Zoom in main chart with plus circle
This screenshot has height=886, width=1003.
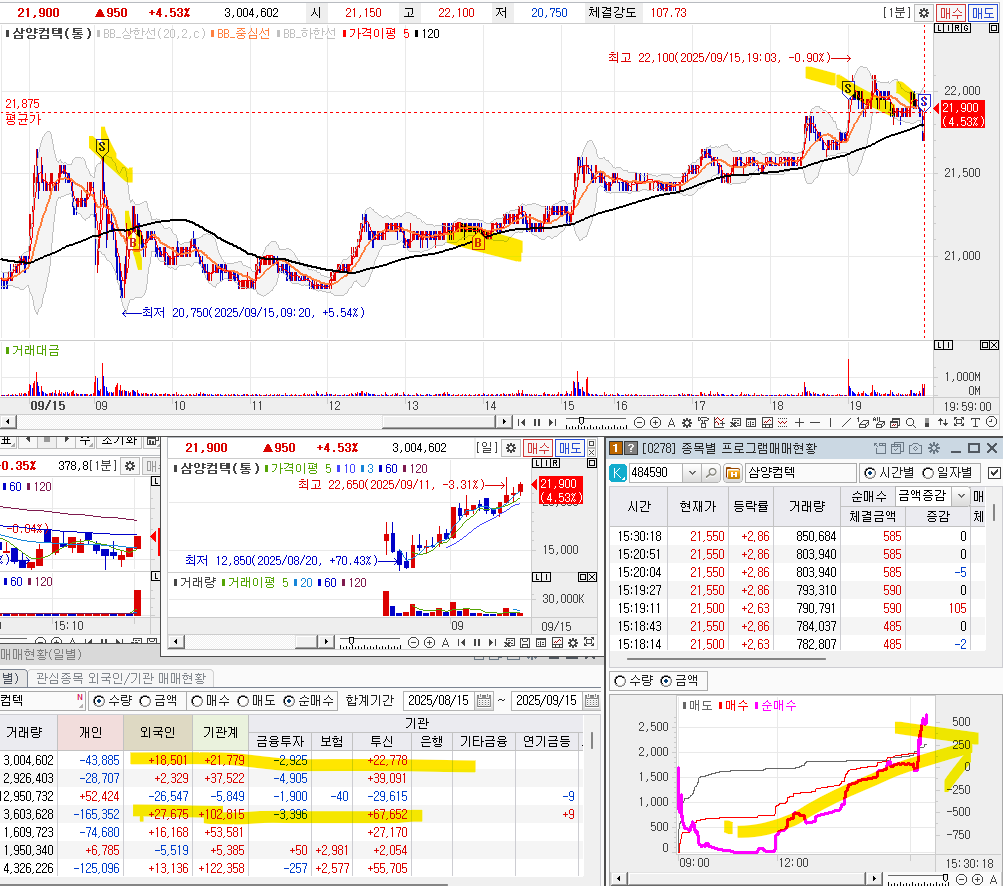point(656,422)
